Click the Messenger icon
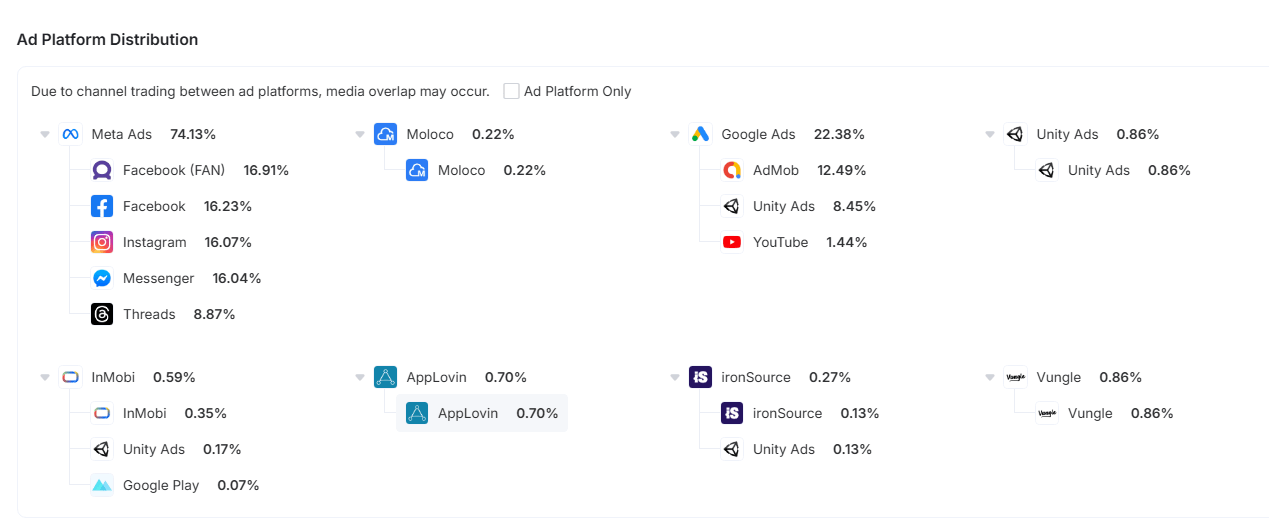 pos(102,279)
